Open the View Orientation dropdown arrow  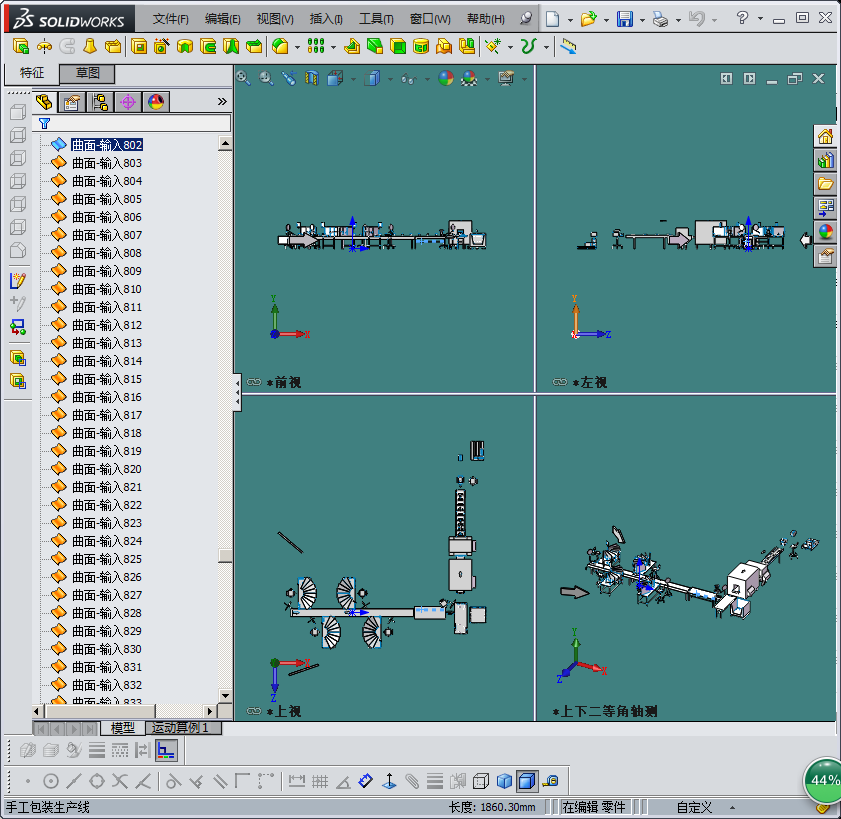(353, 79)
